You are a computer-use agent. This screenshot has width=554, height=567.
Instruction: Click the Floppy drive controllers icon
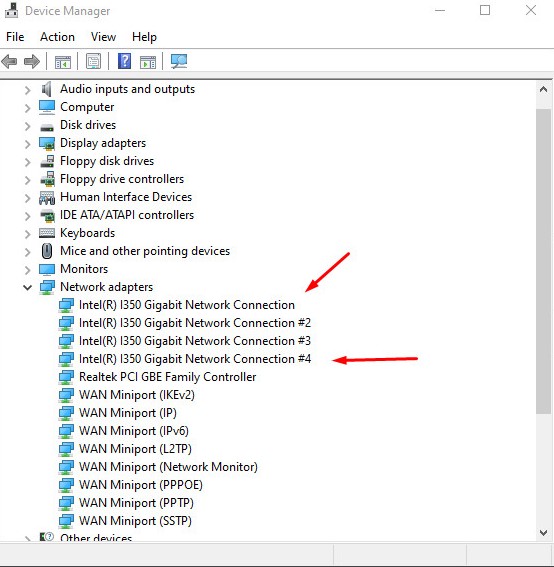47,179
